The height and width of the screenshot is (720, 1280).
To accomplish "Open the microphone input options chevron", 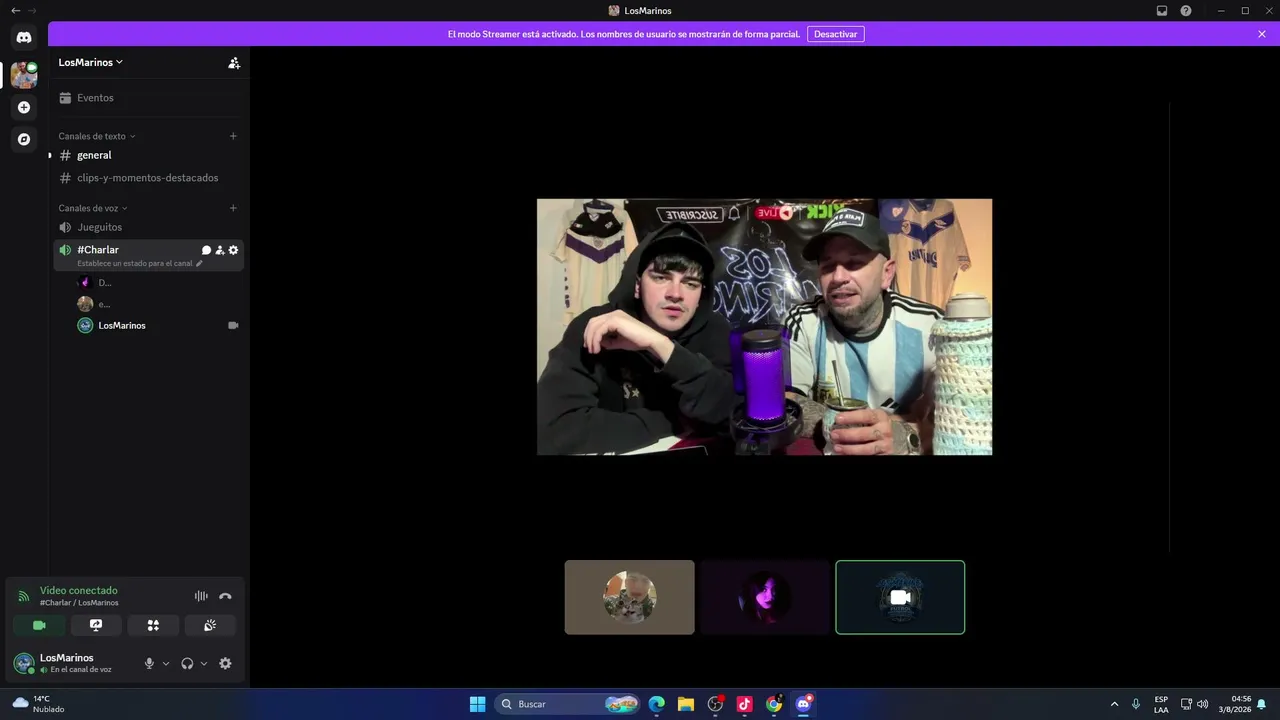I will (166, 663).
